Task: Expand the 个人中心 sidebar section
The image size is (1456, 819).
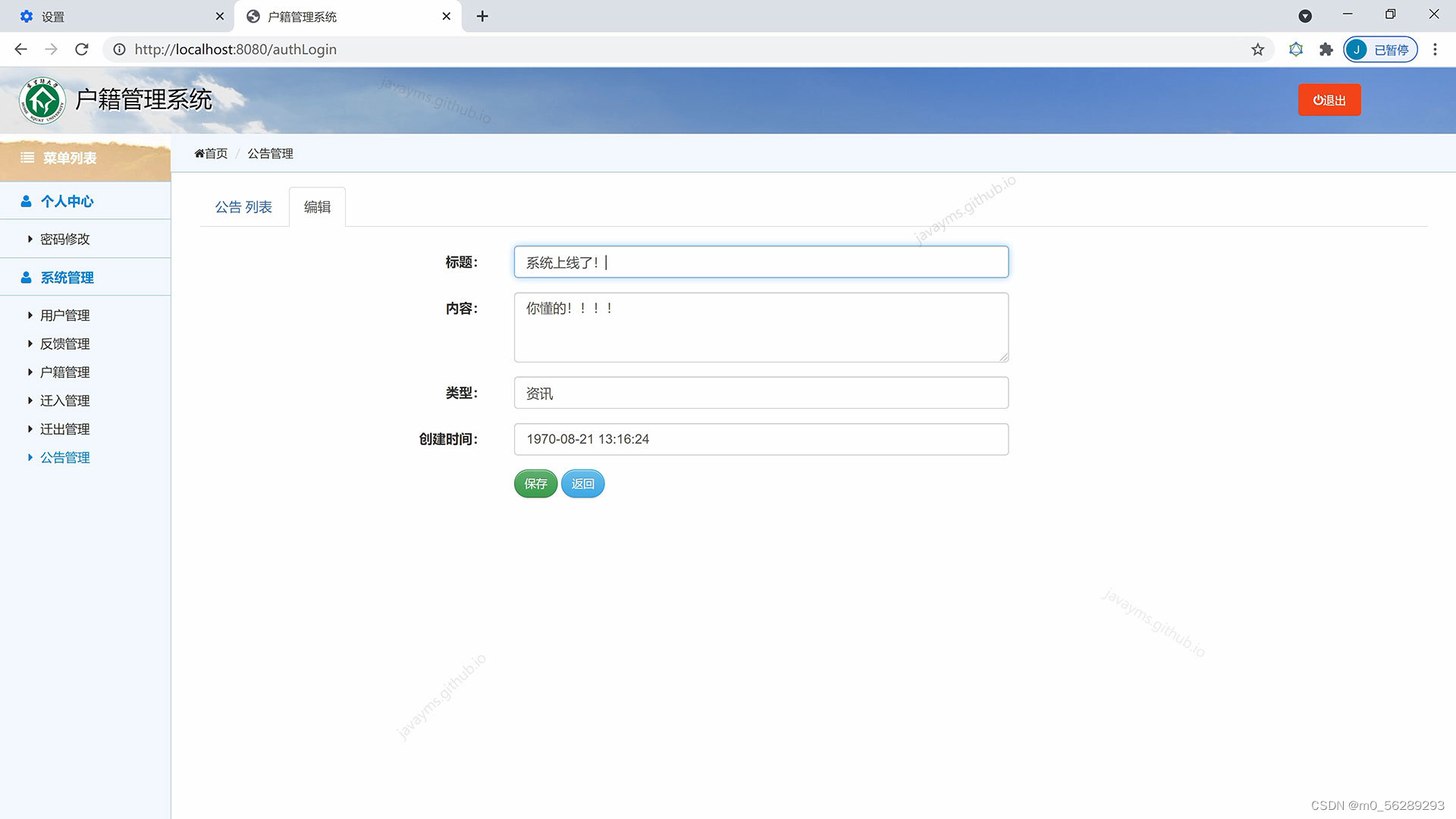Action: (x=67, y=201)
